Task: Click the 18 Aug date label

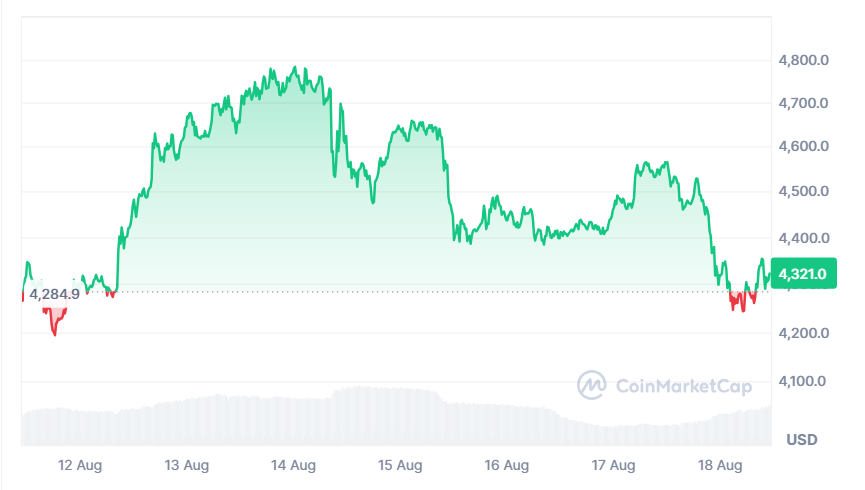Action: click(720, 465)
